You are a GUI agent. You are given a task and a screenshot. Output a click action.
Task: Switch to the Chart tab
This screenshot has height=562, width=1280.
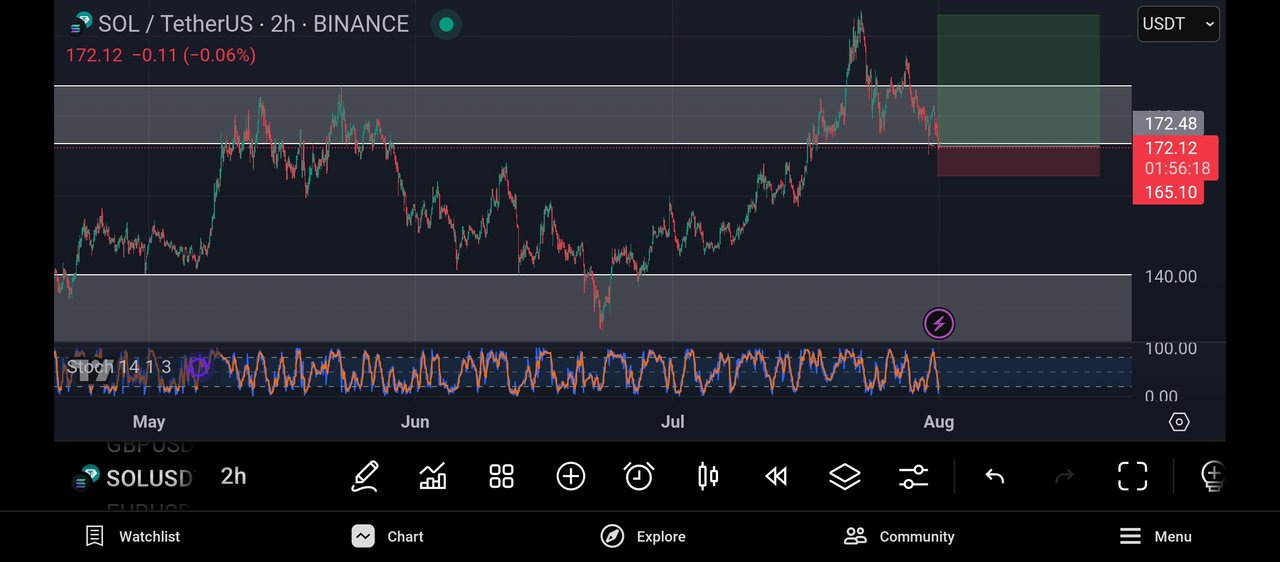(x=388, y=536)
